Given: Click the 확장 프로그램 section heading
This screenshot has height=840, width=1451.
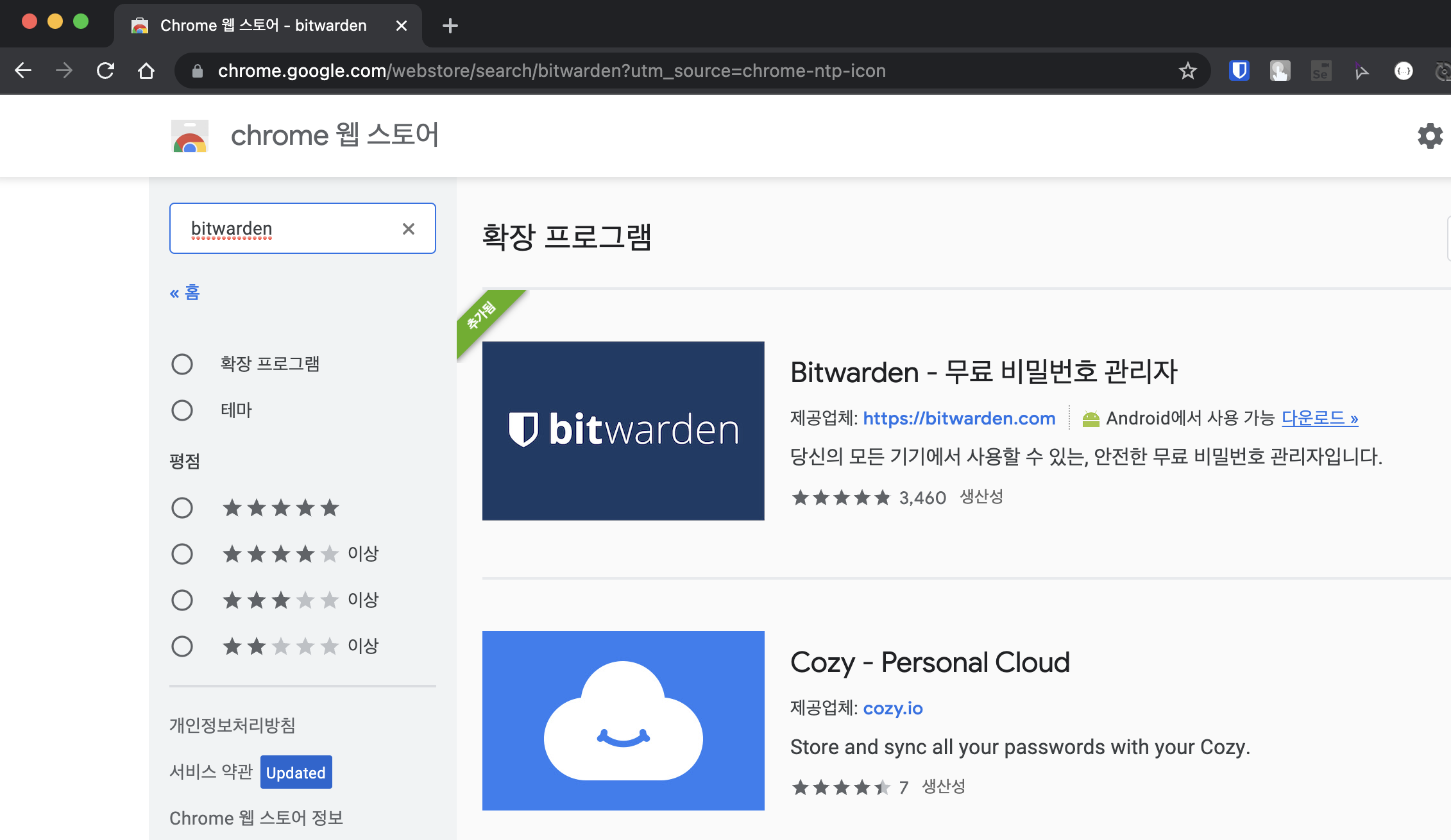Looking at the screenshot, I should (x=566, y=237).
